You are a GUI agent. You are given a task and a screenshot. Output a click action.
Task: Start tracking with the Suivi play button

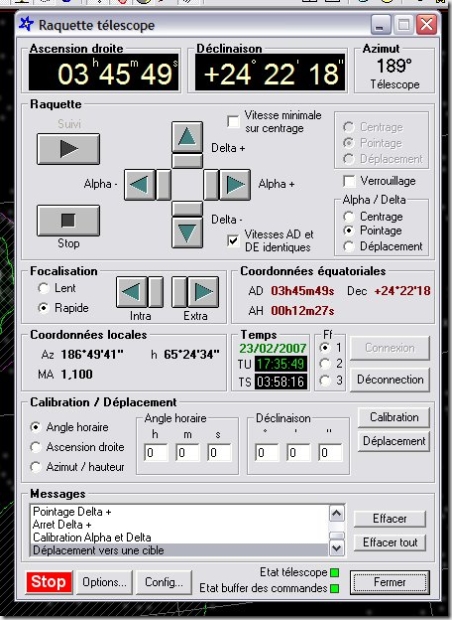click(x=68, y=149)
